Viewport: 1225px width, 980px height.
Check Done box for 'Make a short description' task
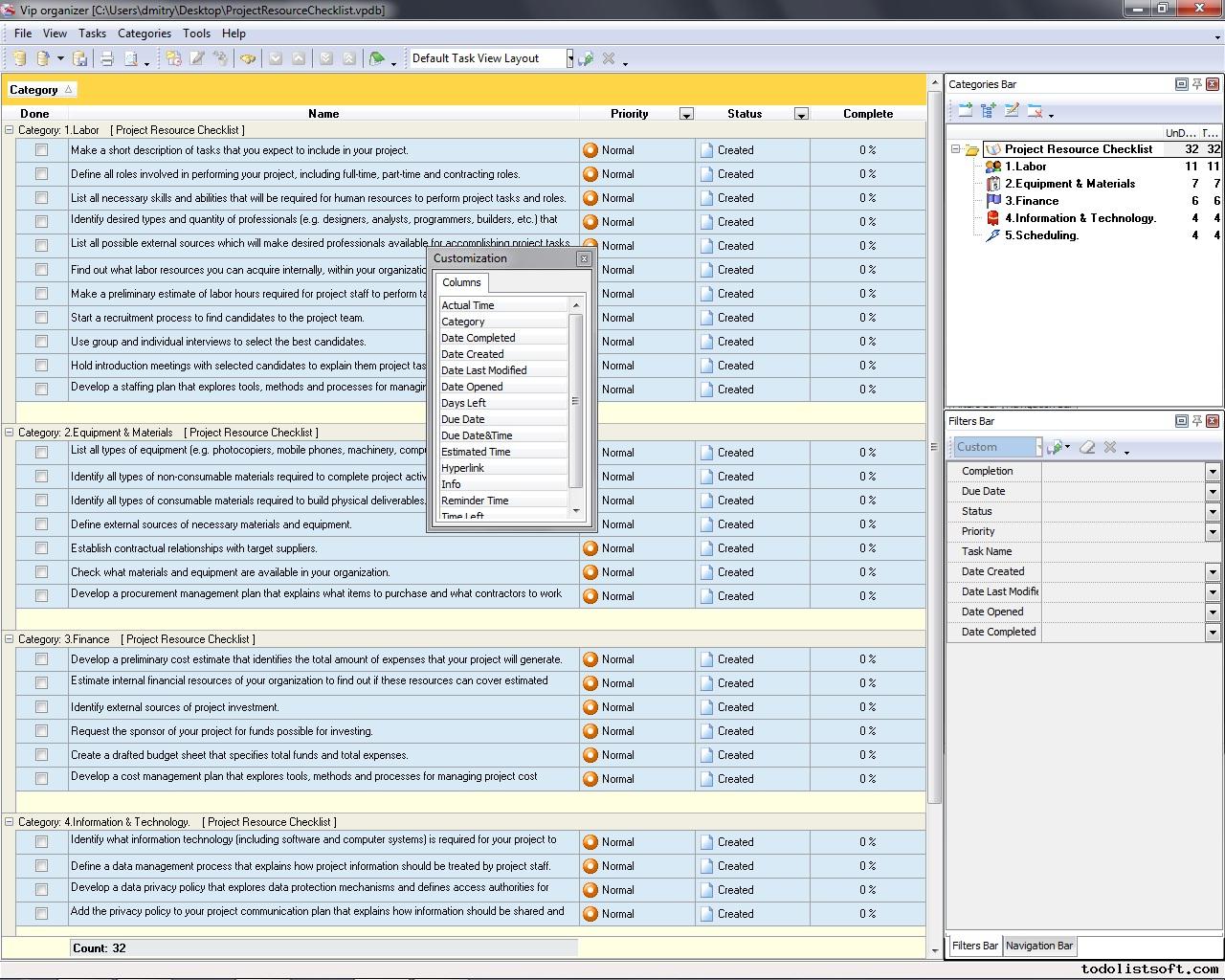(x=41, y=150)
